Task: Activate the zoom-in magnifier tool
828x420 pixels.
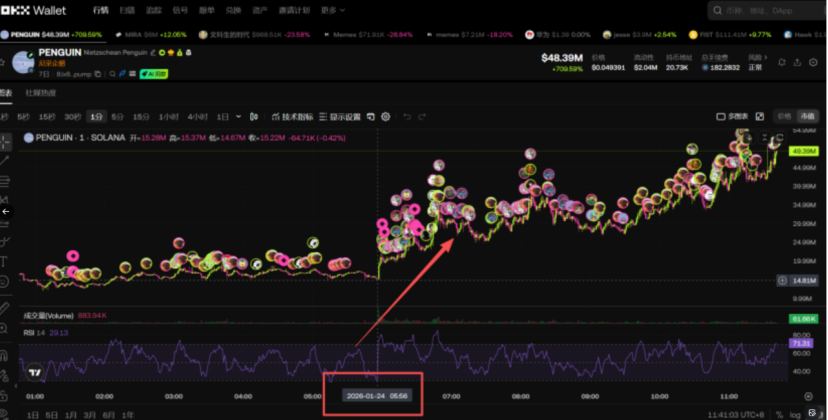Action: coord(4,329)
